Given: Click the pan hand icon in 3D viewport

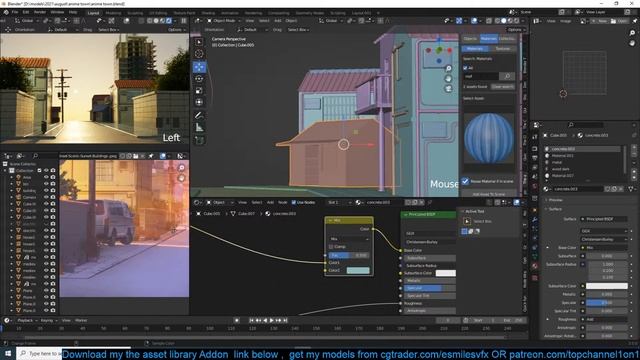Looking at the screenshot, I should click(448, 78).
